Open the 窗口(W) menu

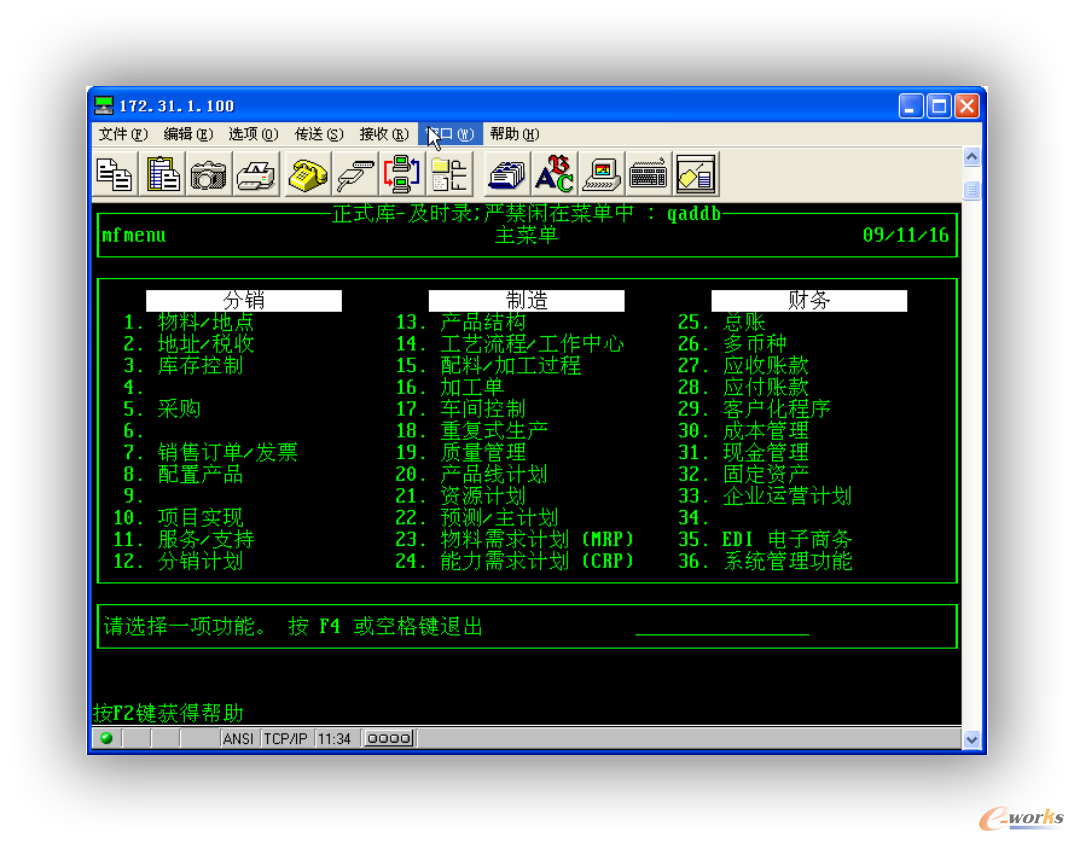[450, 134]
